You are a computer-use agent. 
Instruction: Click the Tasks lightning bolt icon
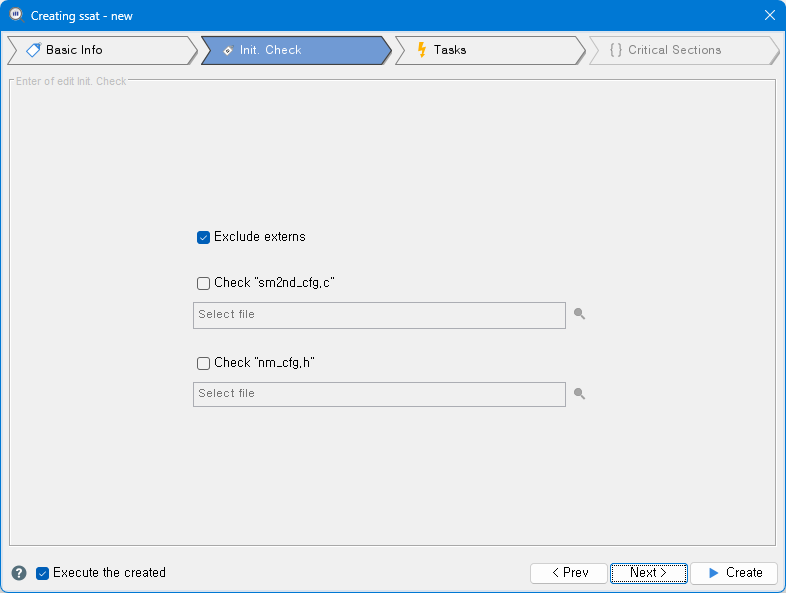[422, 50]
